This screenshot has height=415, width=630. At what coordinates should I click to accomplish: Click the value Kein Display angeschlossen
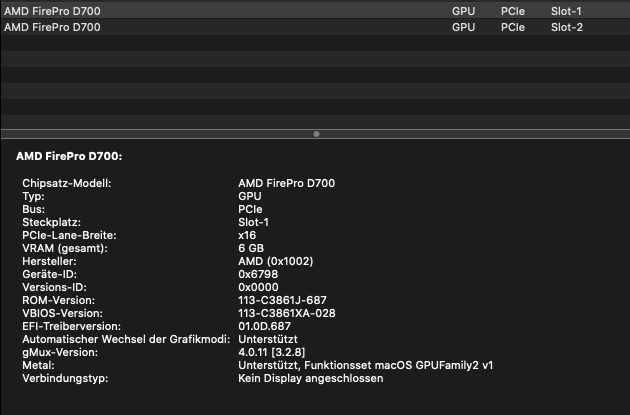coord(311,378)
